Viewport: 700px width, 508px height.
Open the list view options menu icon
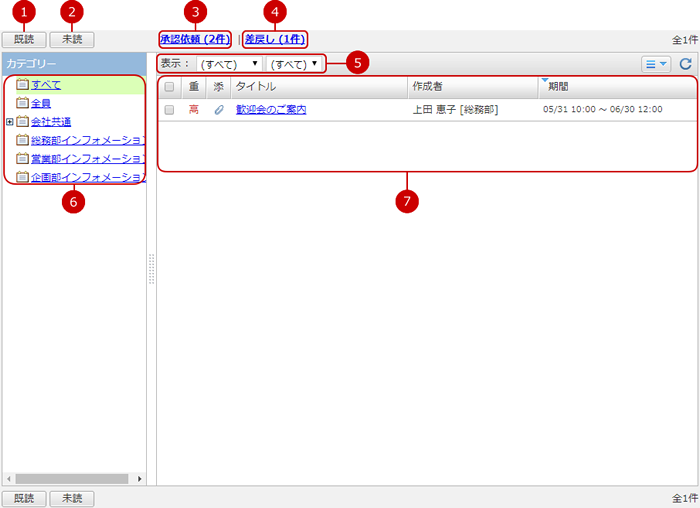tap(656, 64)
